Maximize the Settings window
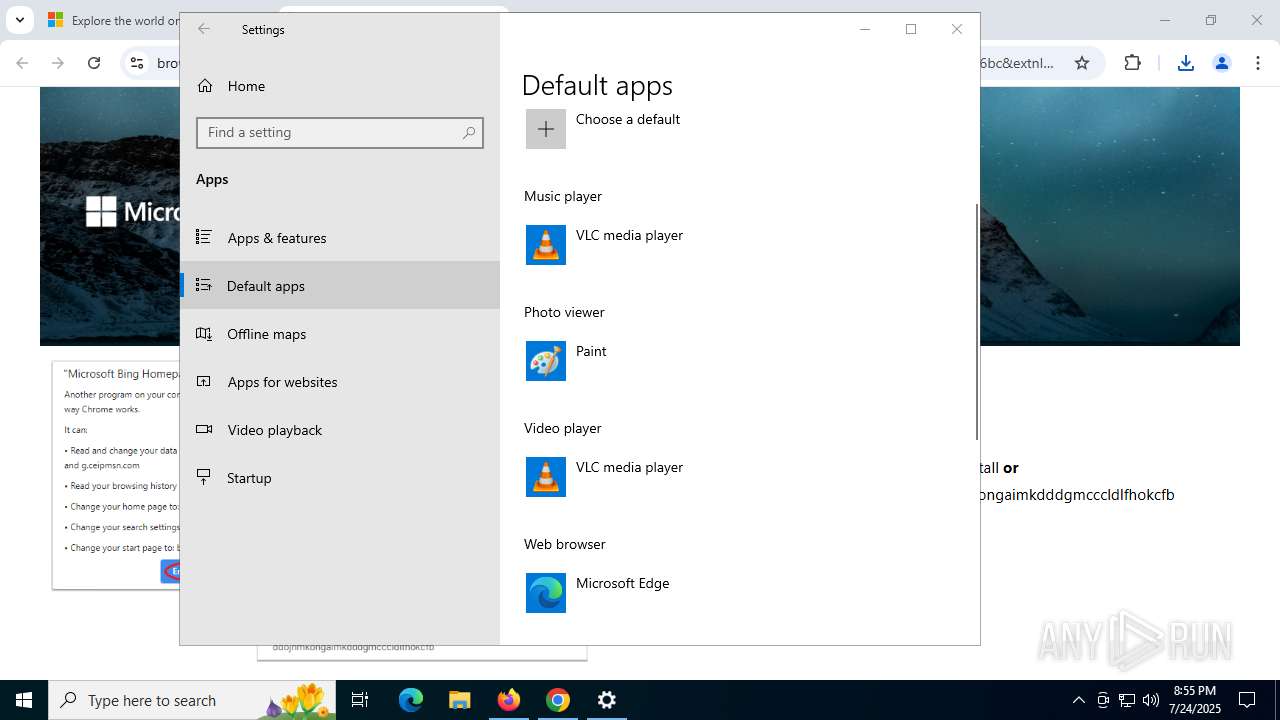1280x720 pixels. tap(911, 29)
